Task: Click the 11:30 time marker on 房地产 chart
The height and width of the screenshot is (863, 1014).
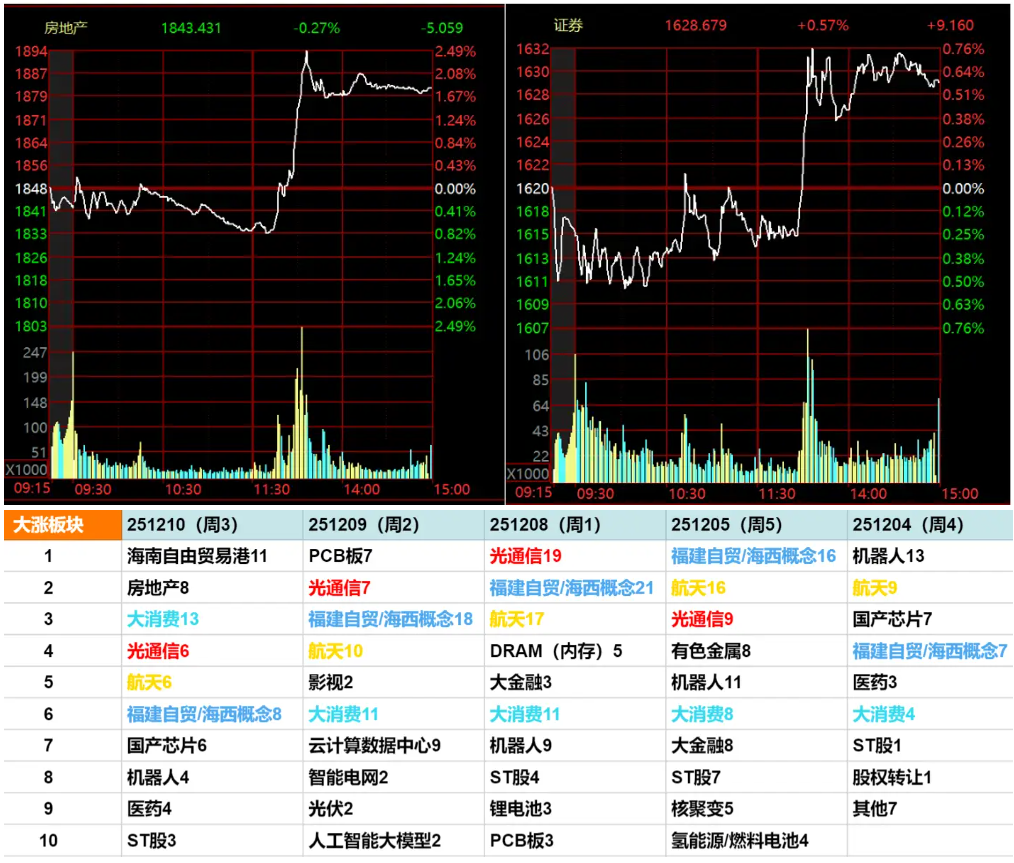Action: coord(271,490)
